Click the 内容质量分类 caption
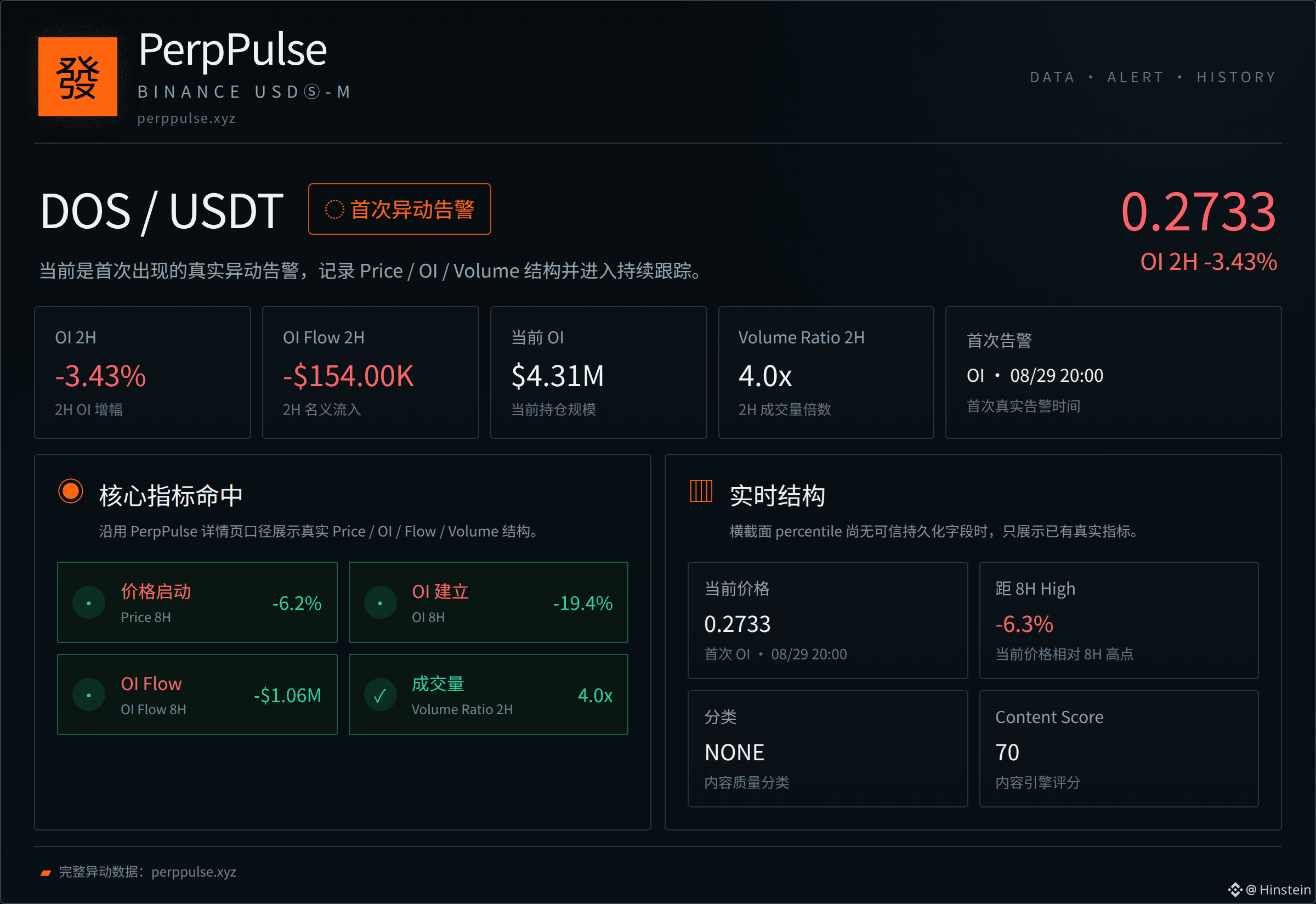The image size is (1316, 904). click(746, 782)
